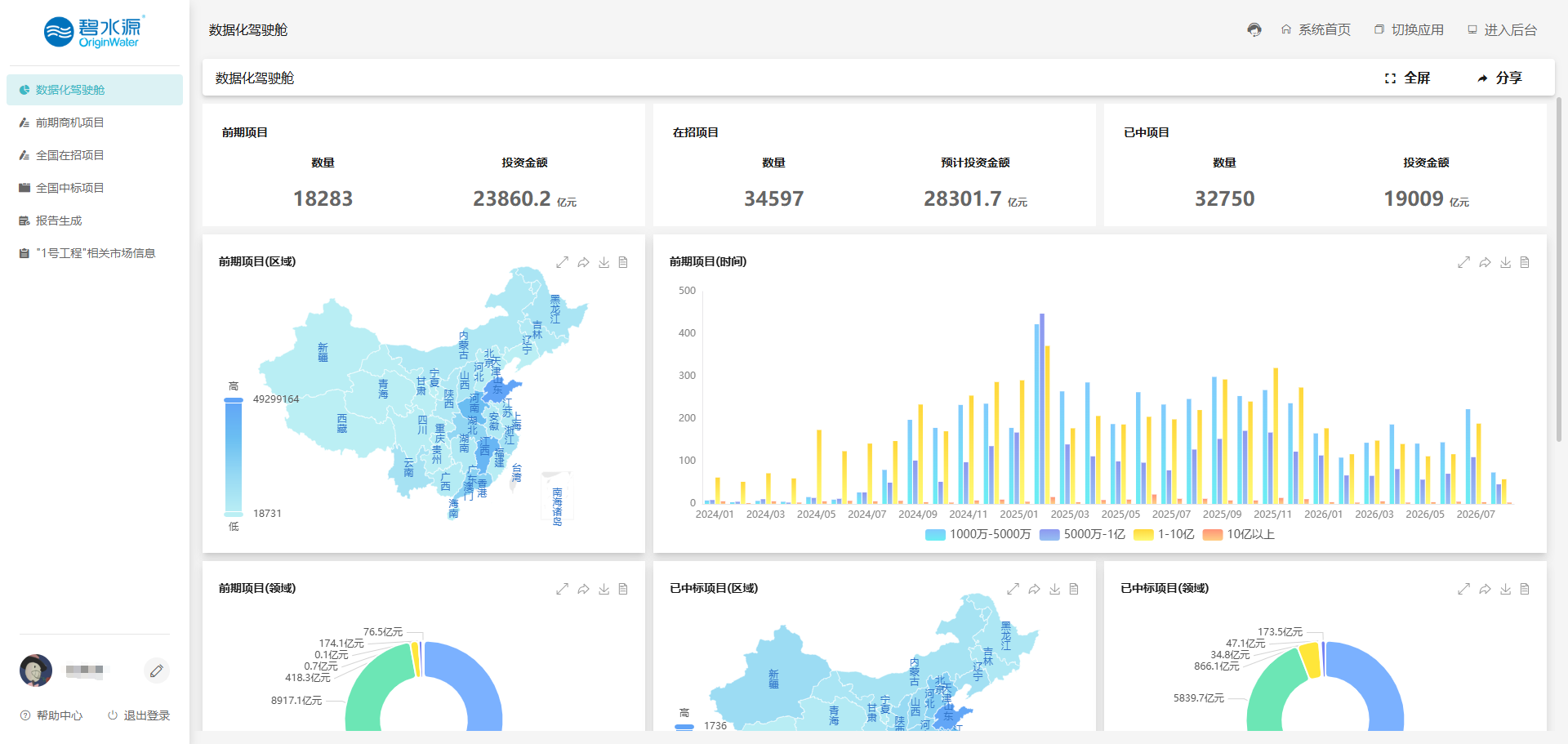
Task: Click 退出登录 to log out
Action: (x=139, y=715)
